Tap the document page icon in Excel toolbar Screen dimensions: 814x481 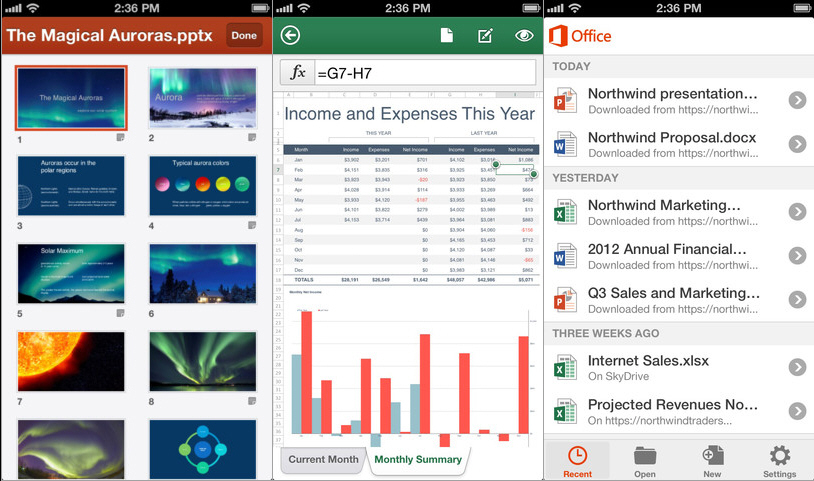(446, 35)
